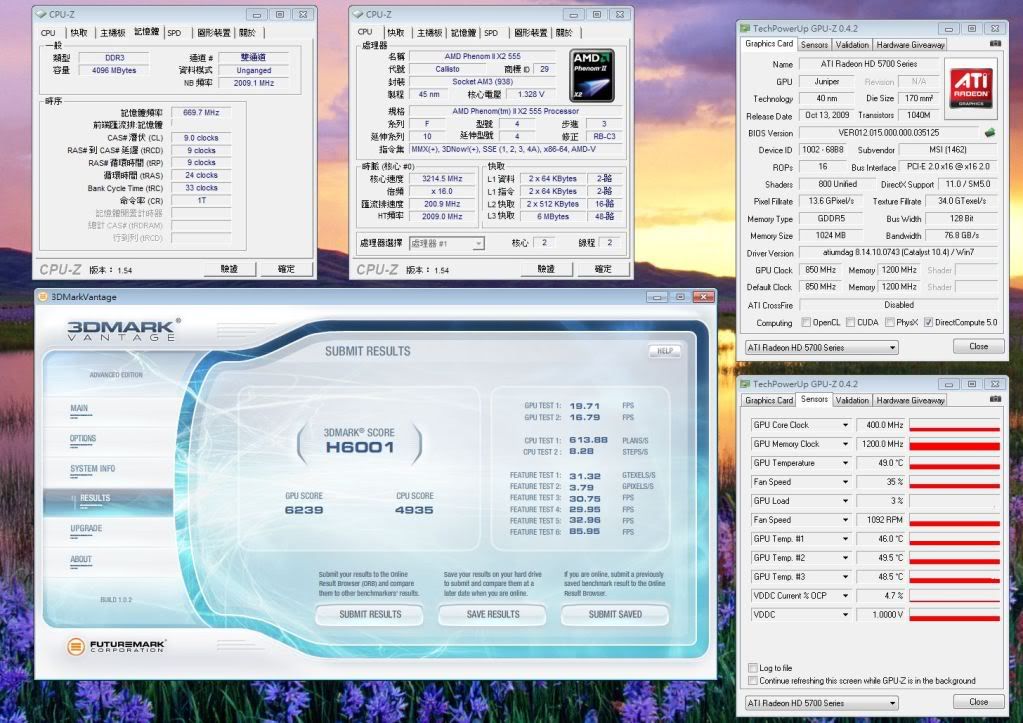The image size is (1023, 723).
Task: Click the 3DMarkVantage title bar icon
Action: pyautogui.click(x=43, y=297)
